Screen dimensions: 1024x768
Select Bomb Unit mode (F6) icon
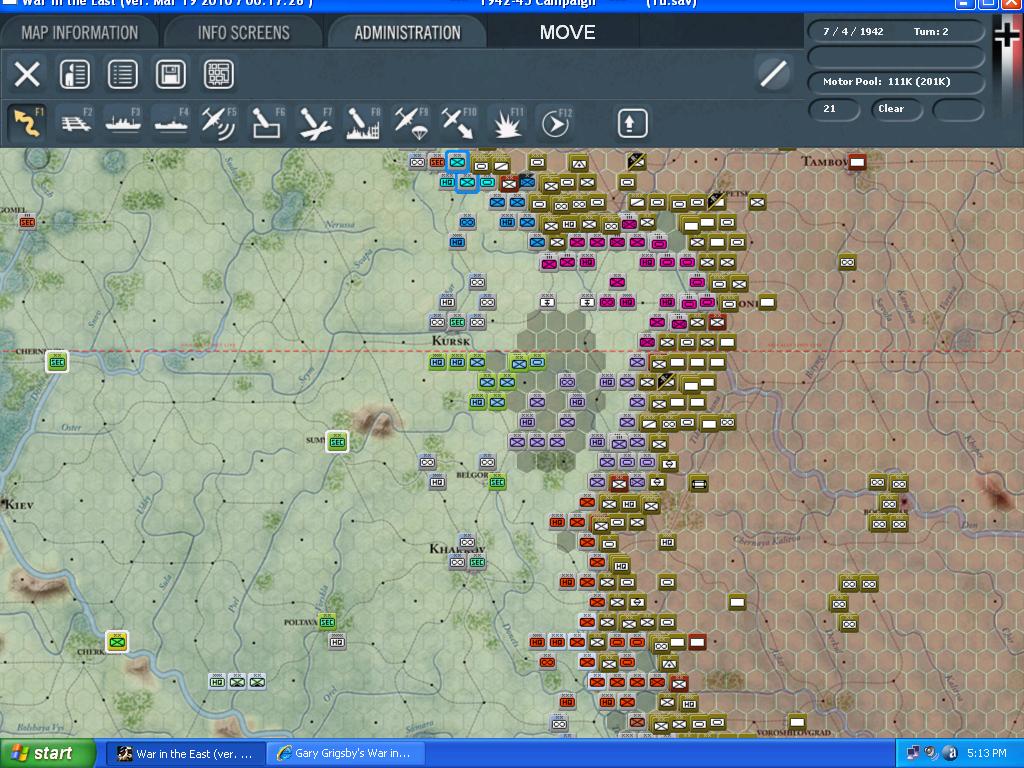point(267,123)
